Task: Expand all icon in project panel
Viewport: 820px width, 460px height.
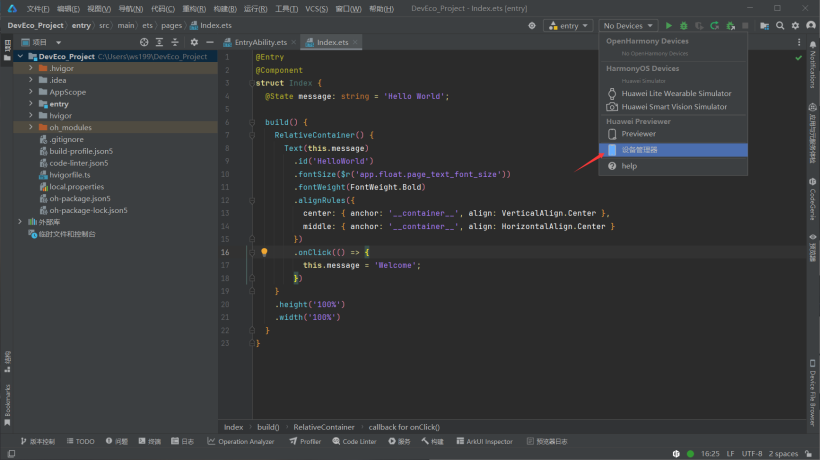Action: (160, 42)
